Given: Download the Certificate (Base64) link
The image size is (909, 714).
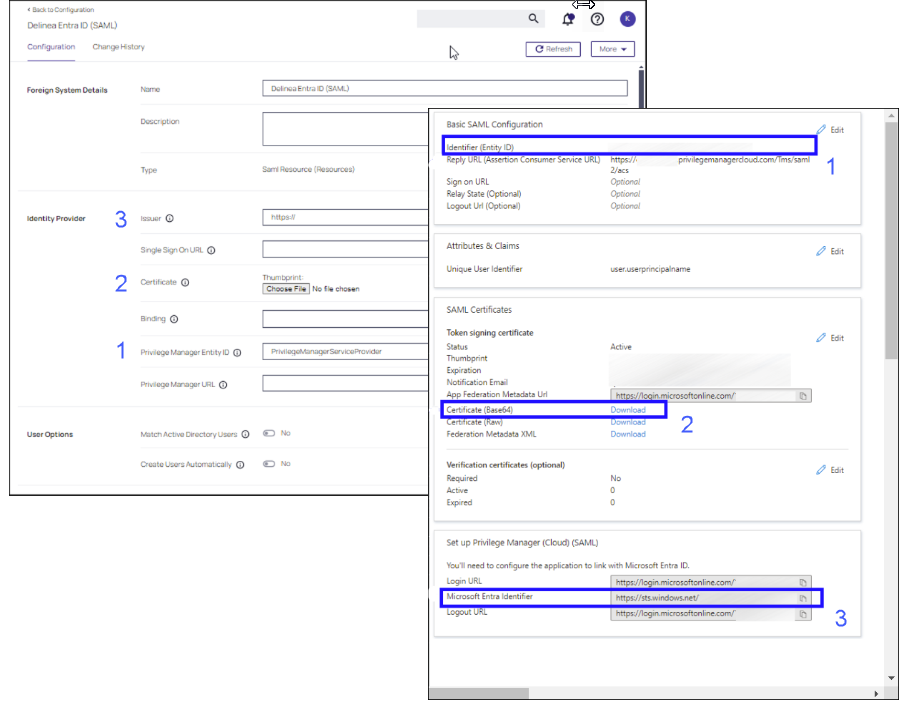Looking at the screenshot, I should [628, 410].
